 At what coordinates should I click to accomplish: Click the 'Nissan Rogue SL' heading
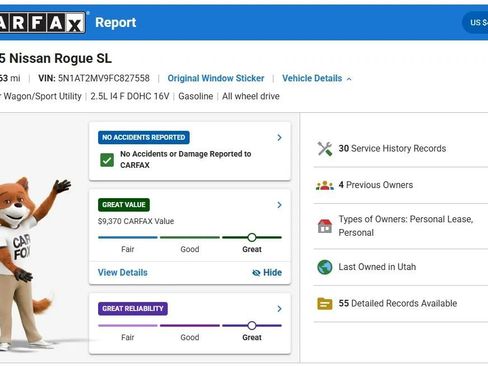tap(60, 59)
